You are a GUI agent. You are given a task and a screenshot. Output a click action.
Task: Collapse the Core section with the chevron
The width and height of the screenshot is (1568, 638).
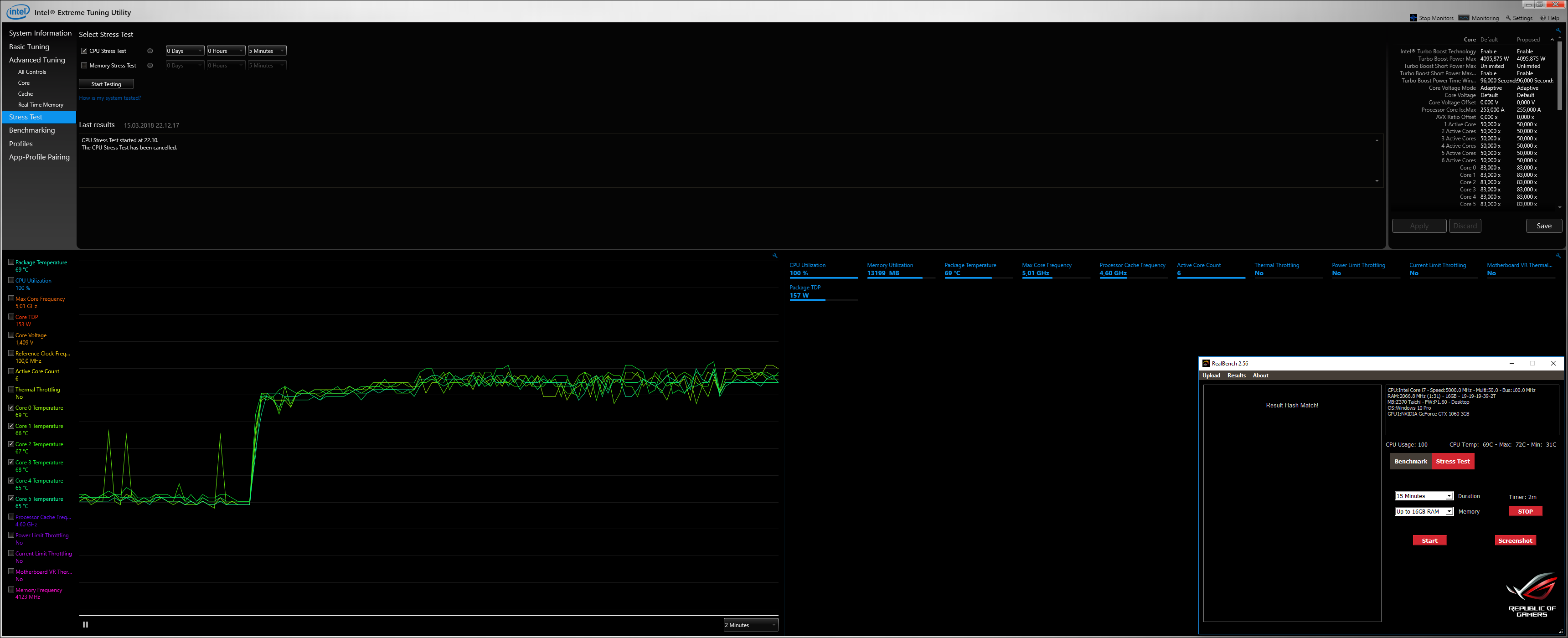pos(1552,40)
